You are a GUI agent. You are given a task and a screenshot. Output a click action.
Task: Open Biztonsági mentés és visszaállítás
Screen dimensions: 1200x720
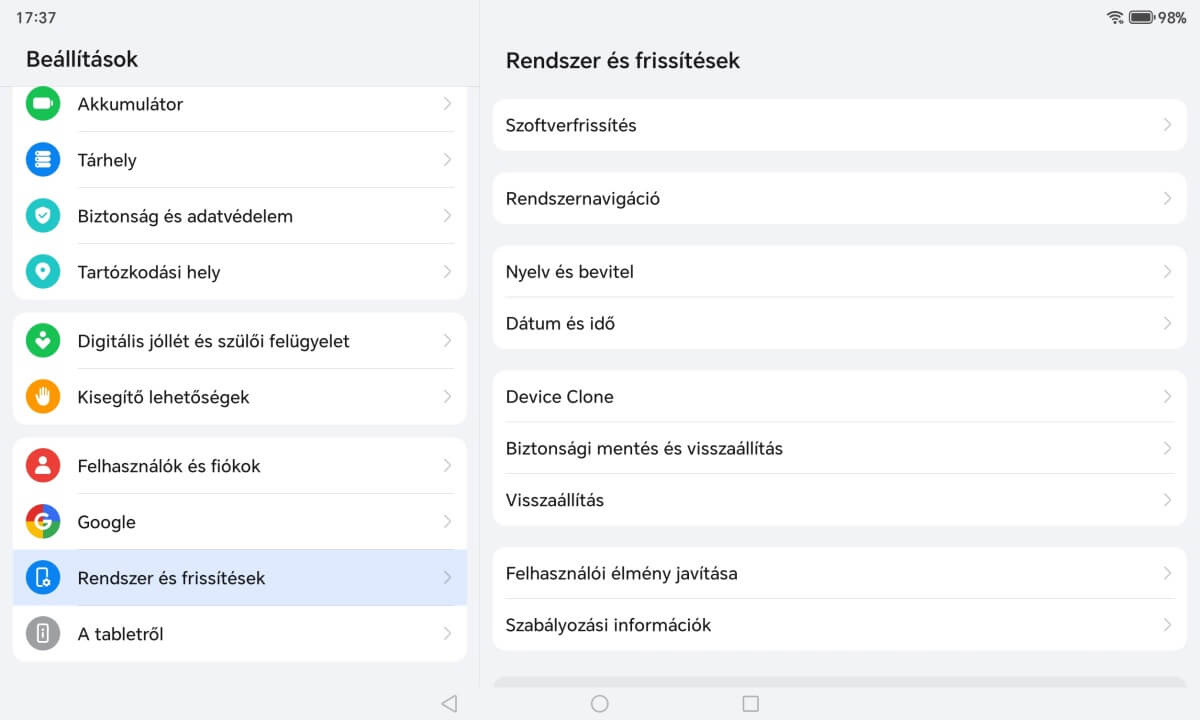tap(644, 449)
